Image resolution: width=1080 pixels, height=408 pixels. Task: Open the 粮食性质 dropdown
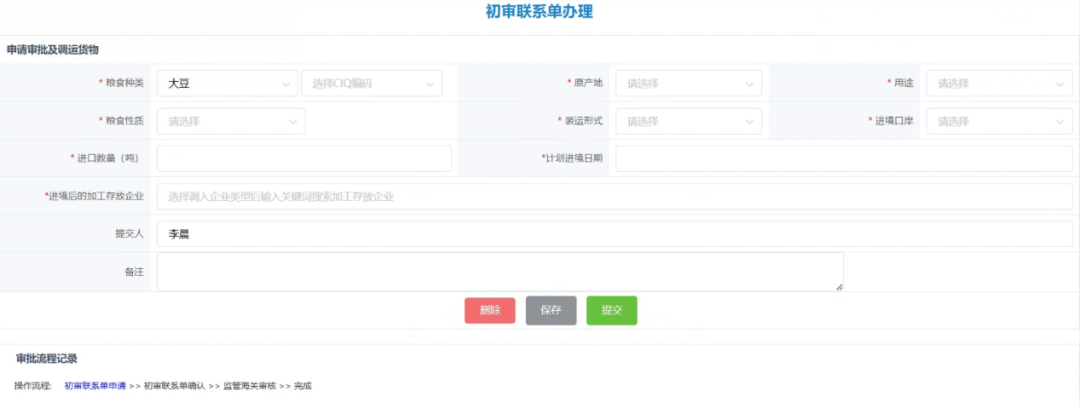231,121
